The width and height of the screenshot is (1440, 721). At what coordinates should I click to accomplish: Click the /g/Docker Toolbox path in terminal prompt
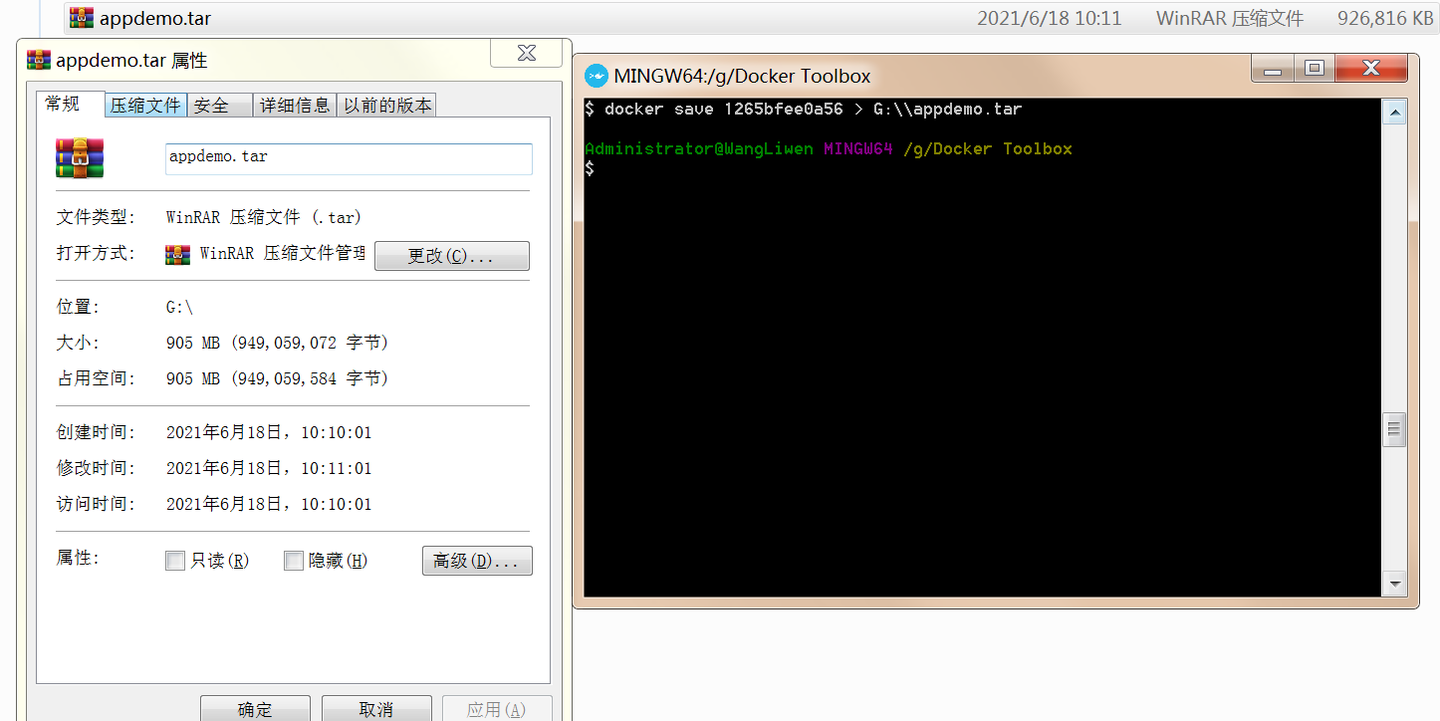pyautogui.click(x=988, y=149)
